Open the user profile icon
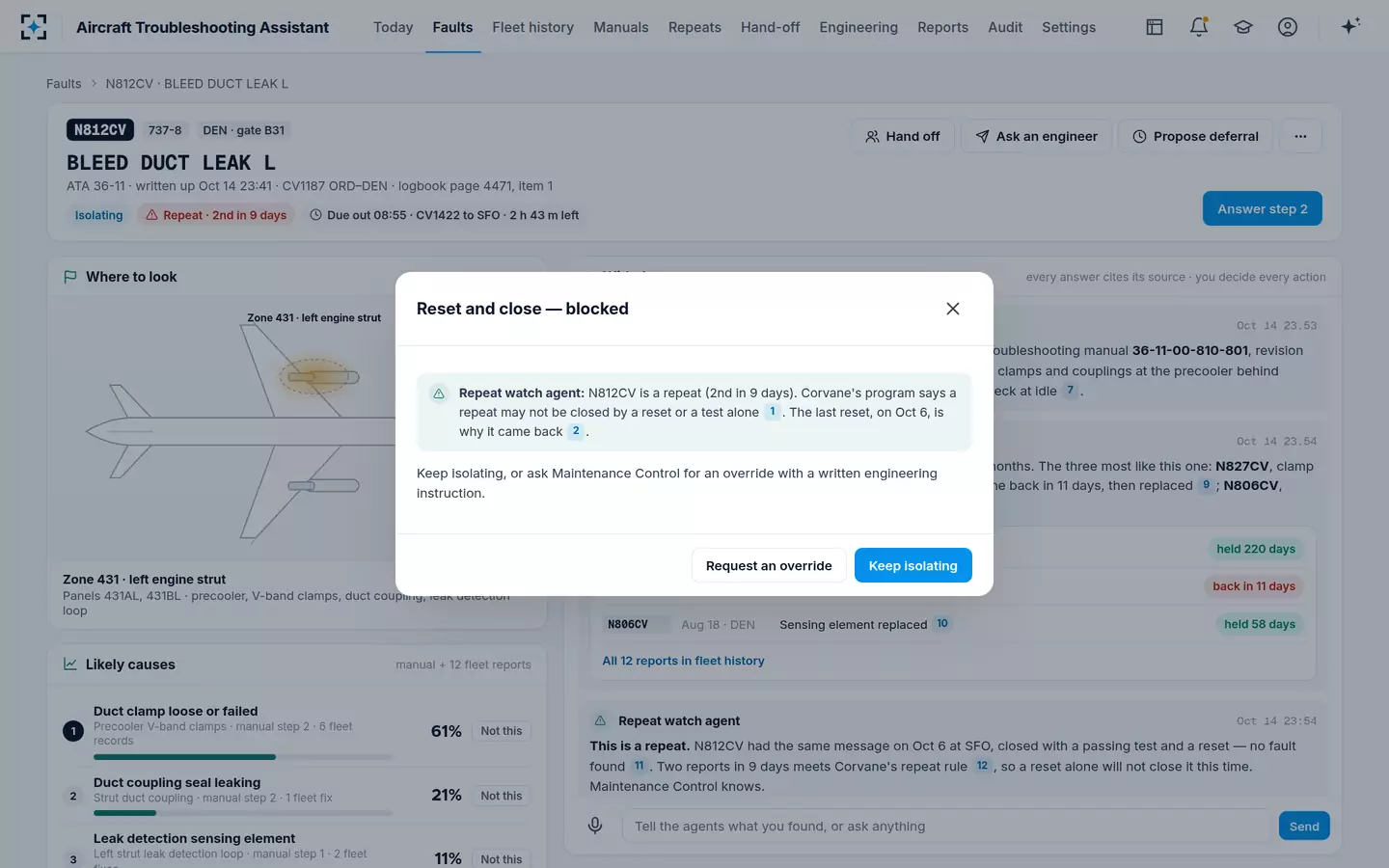This screenshot has width=1389, height=868. point(1288,27)
